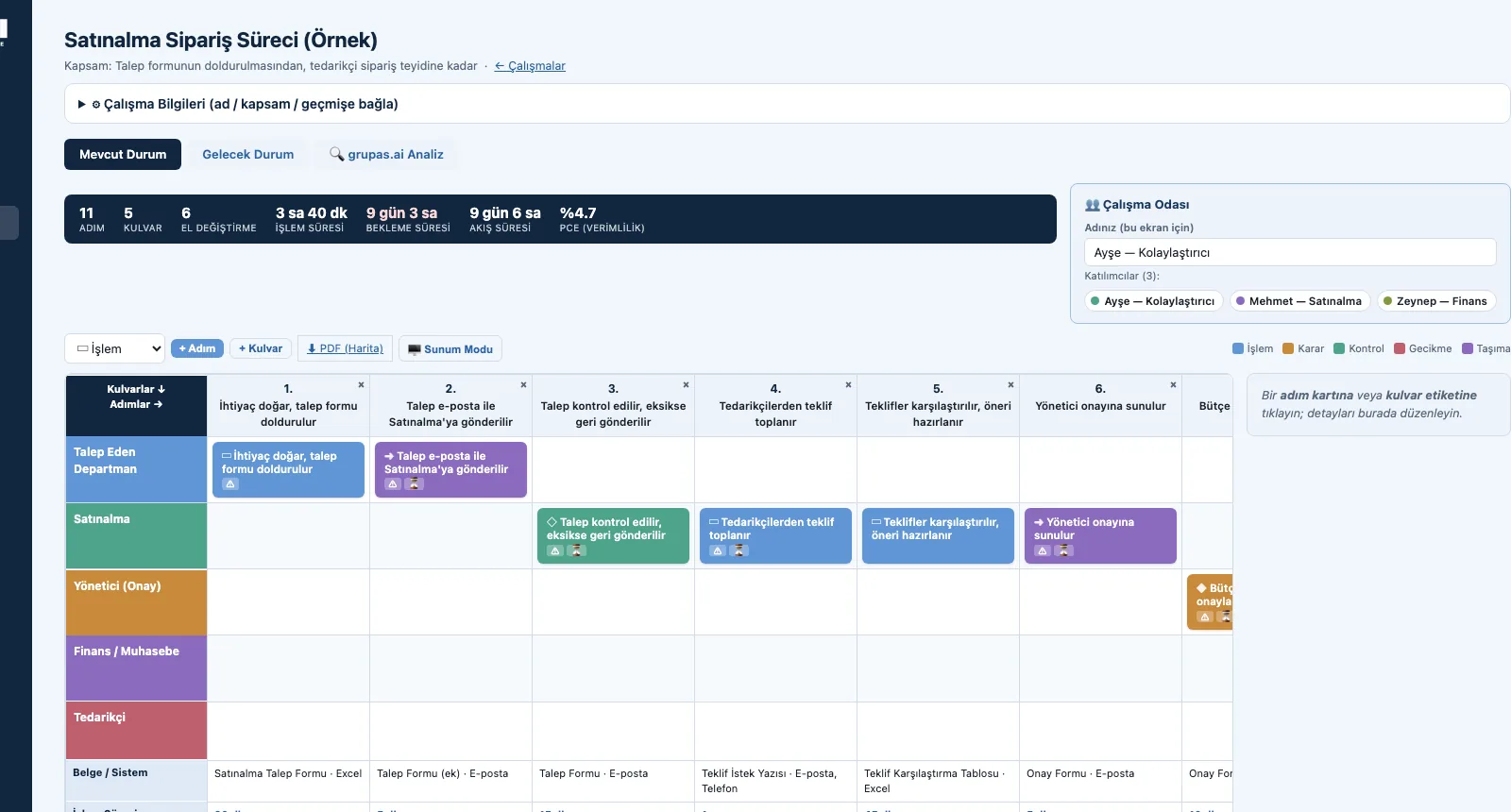The height and width of the screenshot is (812, 1511).
Task: Click the red Gecikme legend swatch
Action: click(x=1400, y=348)
